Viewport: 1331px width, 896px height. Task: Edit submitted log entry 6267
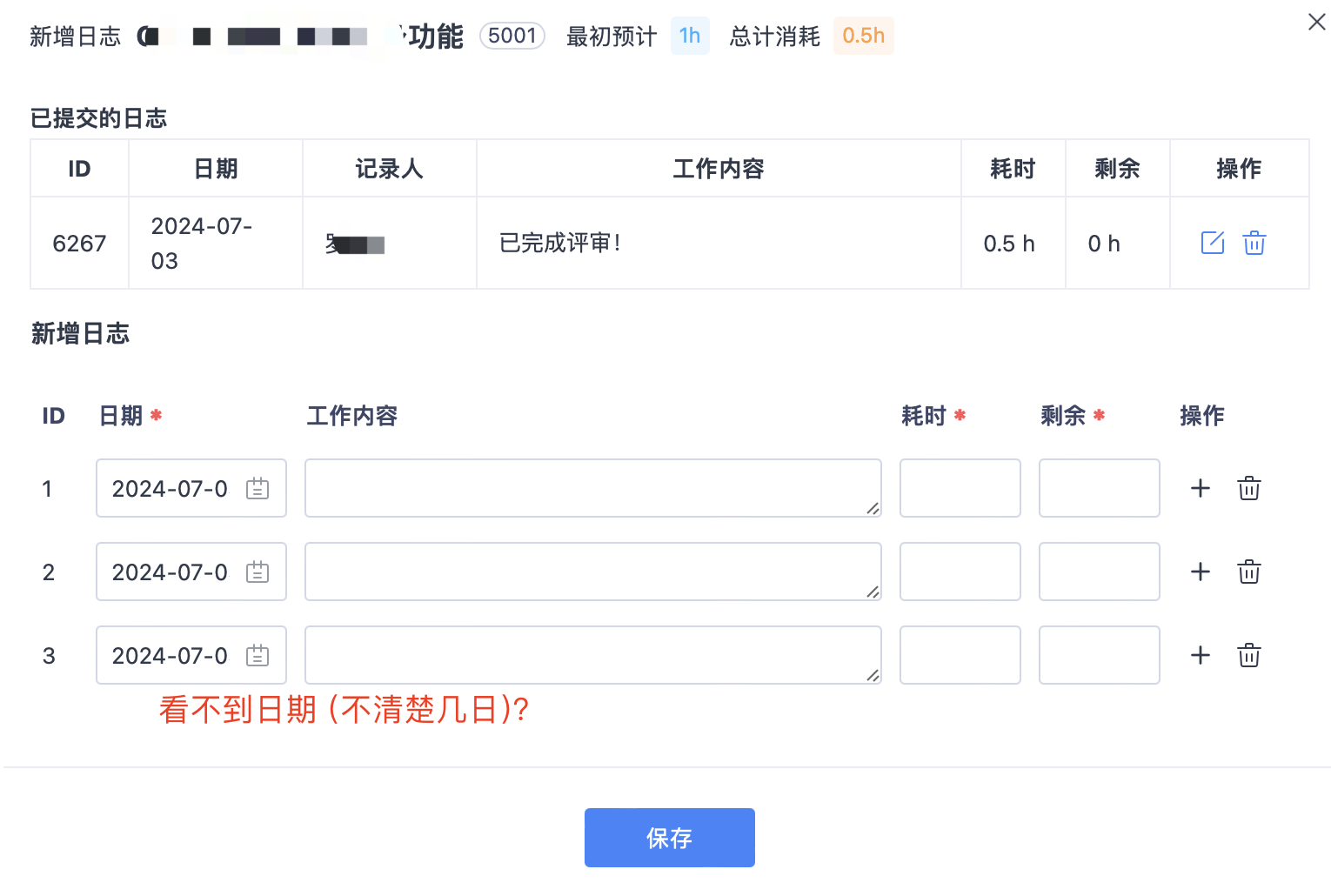(1212, 243)
